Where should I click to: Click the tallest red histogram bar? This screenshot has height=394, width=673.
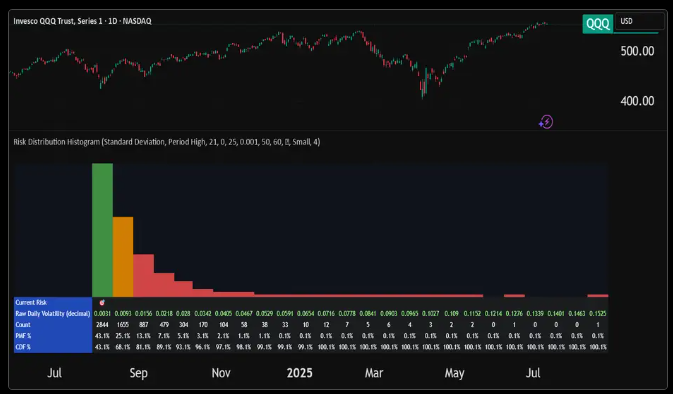(x=143, y=276)
